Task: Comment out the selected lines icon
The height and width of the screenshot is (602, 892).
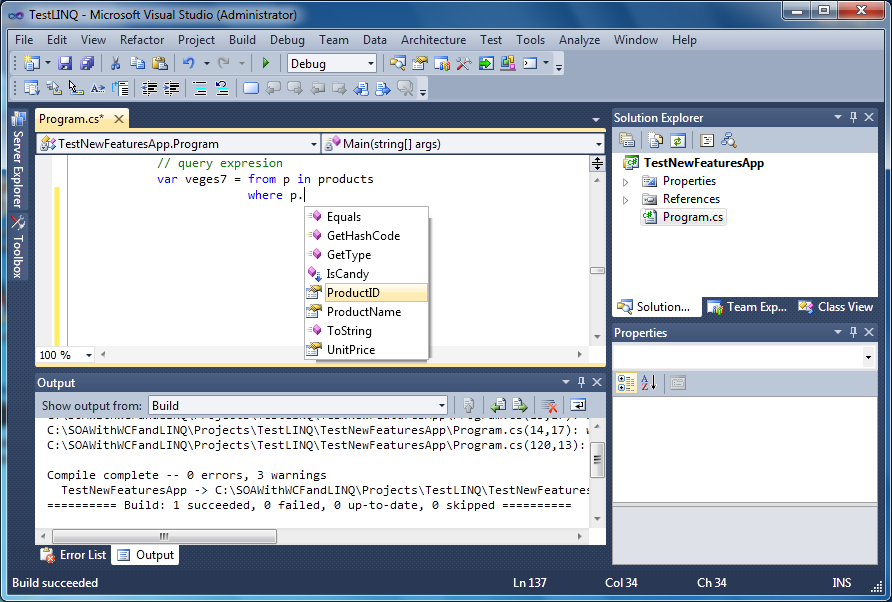Action: point(200,88)
